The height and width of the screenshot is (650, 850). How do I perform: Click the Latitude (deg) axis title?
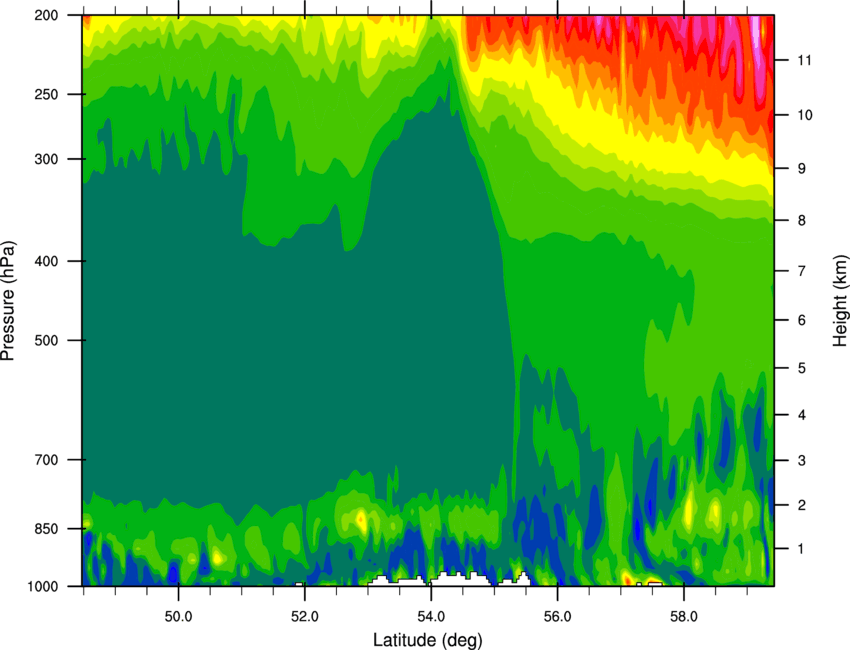(x=427, y=640)
